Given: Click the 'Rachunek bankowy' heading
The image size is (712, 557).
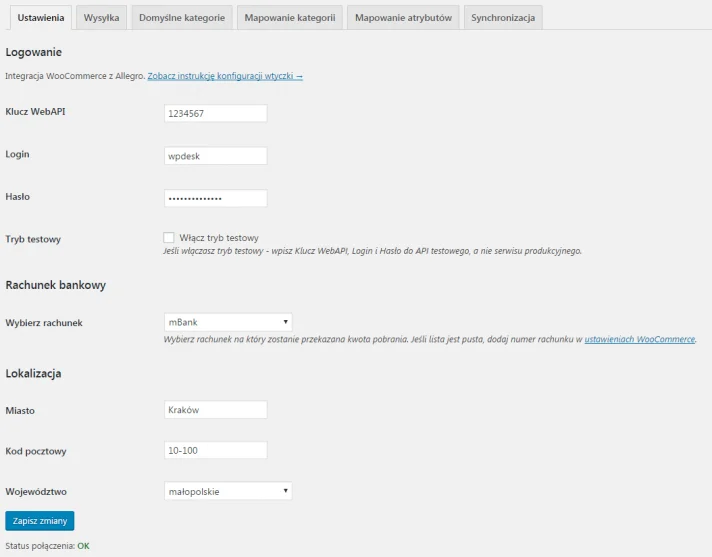Looking at the screenshot, I should coord(55,285).
